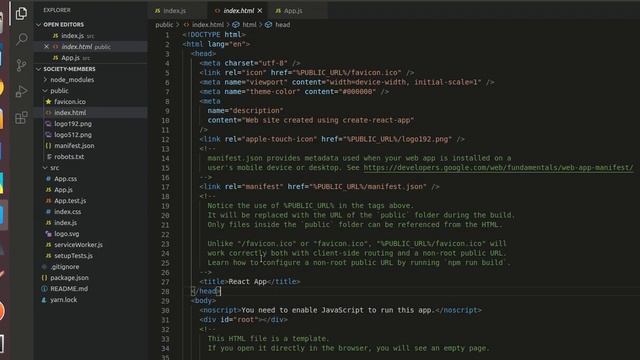This screenshot has height=360, width=640.
Task: Open favicon.ico in the file tree
Action: click(x=70, y=102)
